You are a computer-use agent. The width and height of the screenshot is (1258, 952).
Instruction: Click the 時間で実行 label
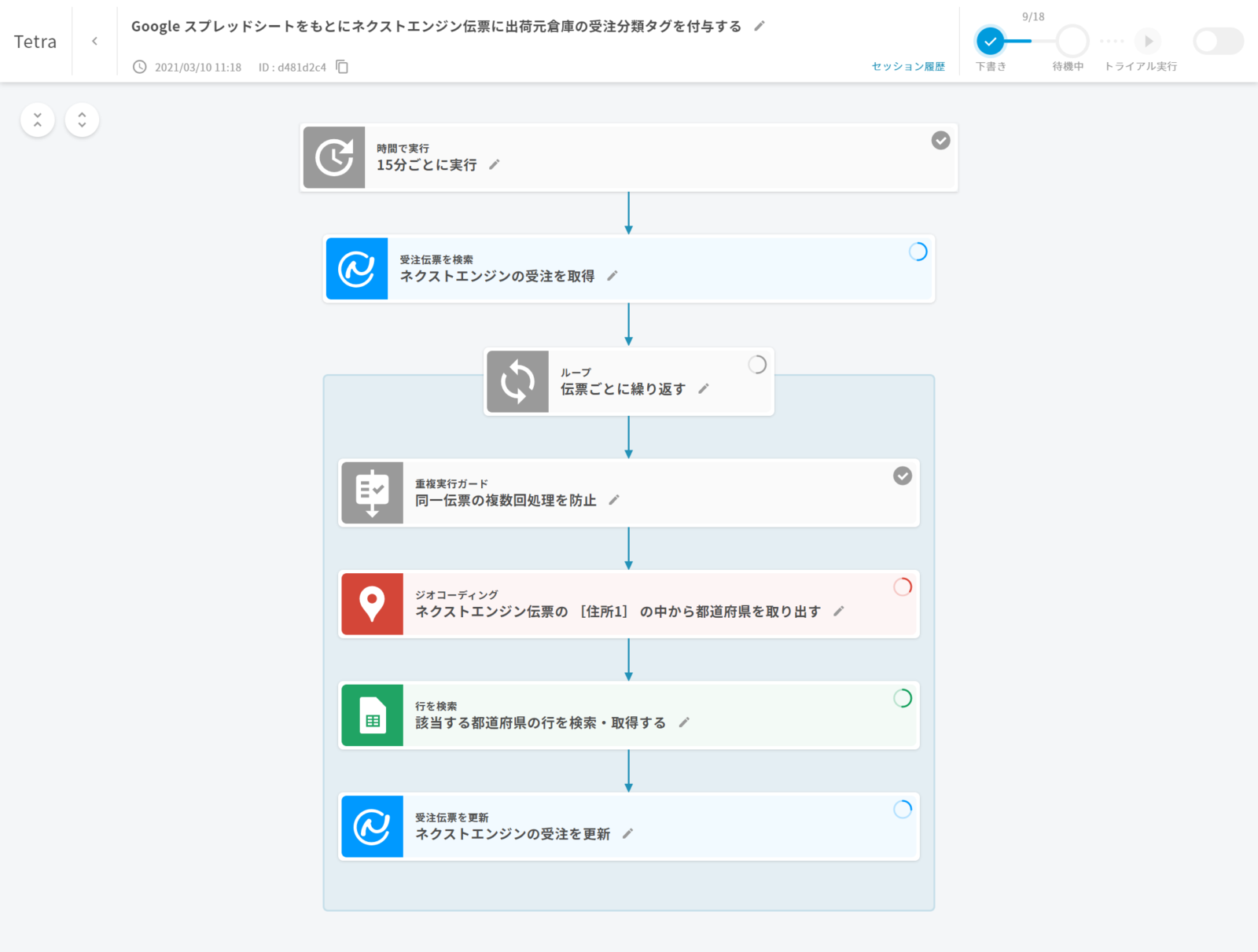403,149
